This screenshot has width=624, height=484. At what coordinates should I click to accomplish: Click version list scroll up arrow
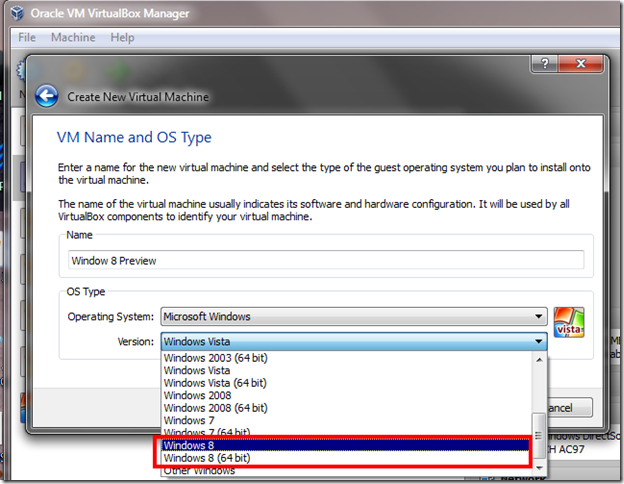coord(539,359)
